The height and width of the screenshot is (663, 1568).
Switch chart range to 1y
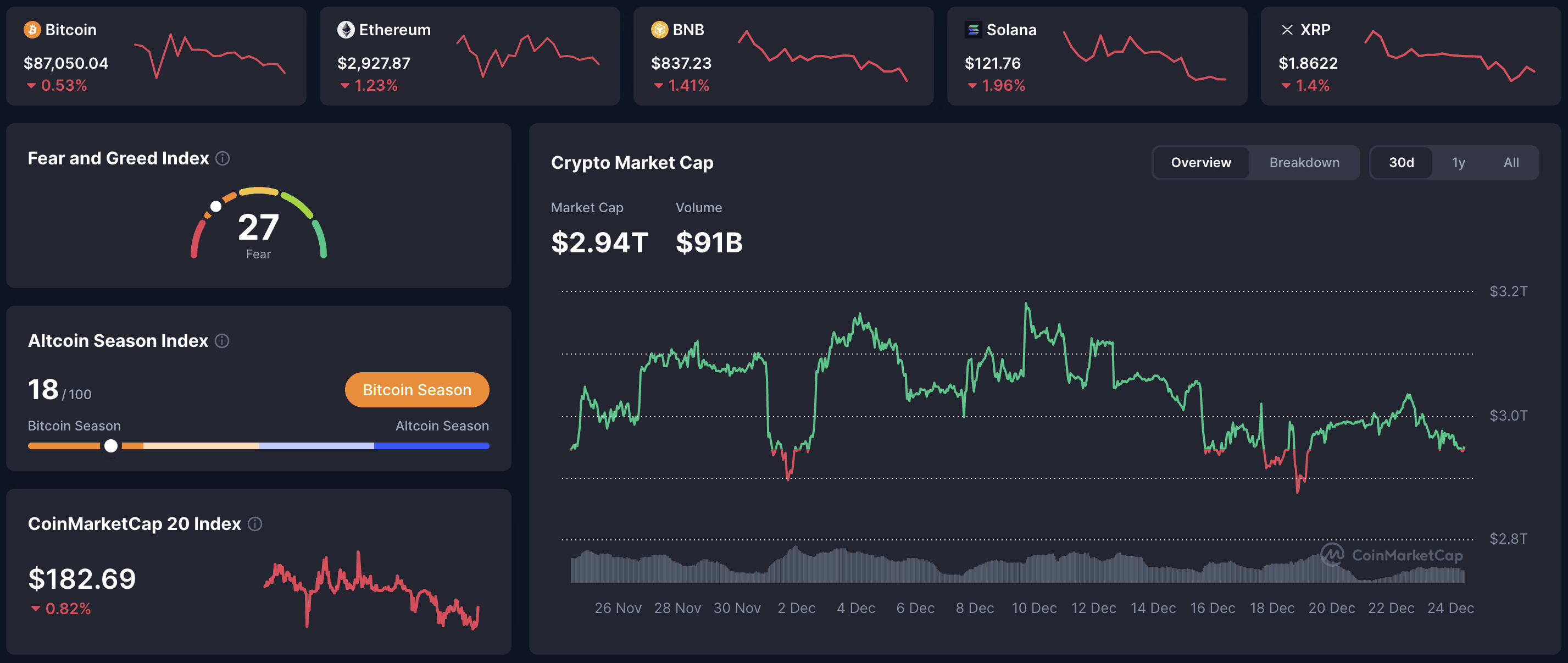click(x=1459, y=162)
